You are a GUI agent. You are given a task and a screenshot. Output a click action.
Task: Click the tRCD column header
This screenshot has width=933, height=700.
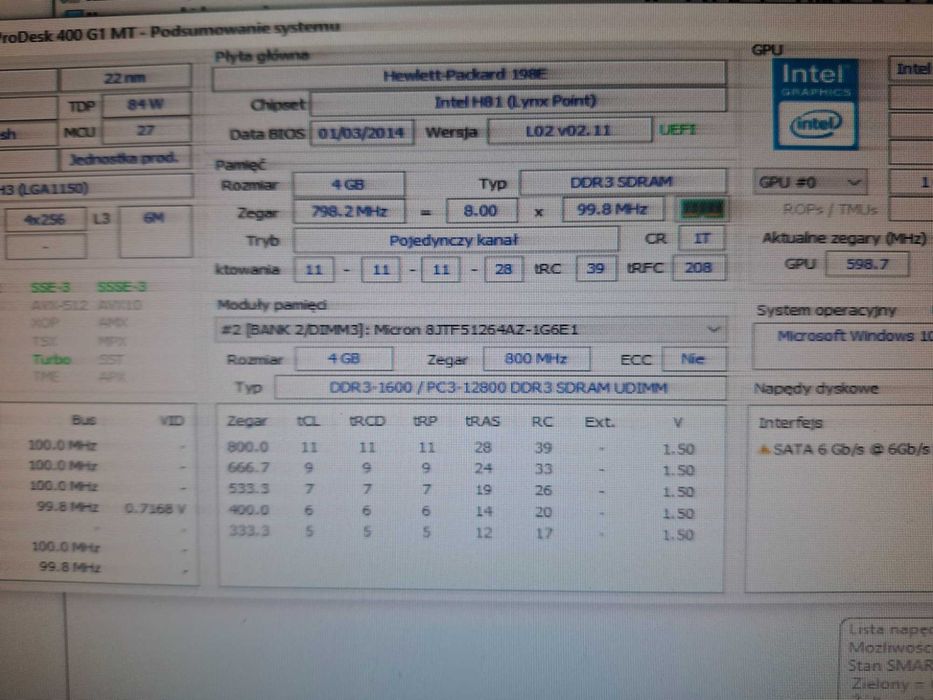pos(367,421)
